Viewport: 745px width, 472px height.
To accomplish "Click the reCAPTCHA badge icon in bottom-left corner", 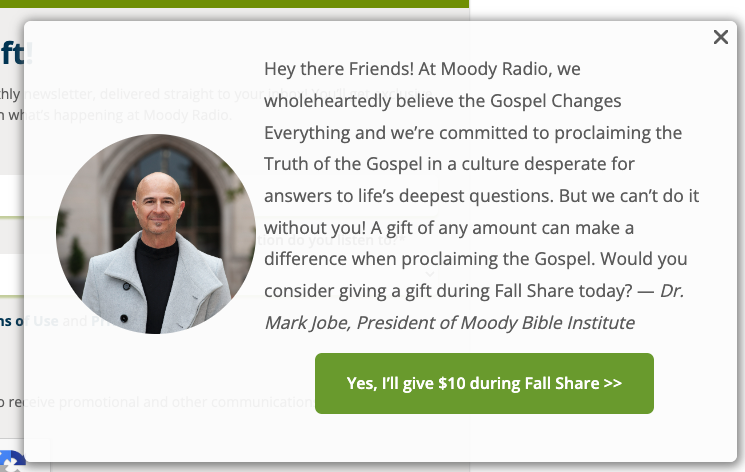I will point(10,463).
